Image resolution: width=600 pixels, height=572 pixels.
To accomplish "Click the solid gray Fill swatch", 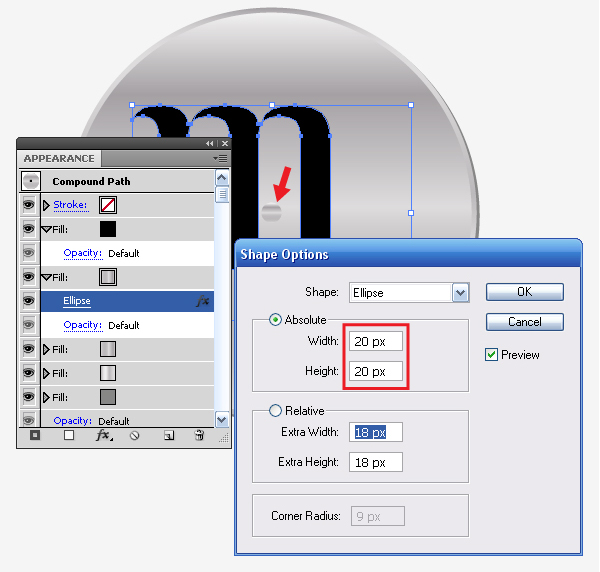I will (x=108, y=397).
